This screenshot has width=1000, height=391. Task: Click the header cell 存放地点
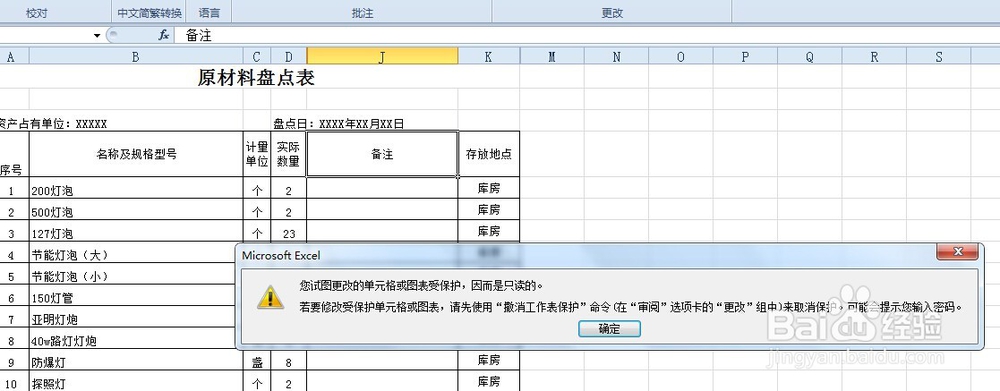coord(489,154)
